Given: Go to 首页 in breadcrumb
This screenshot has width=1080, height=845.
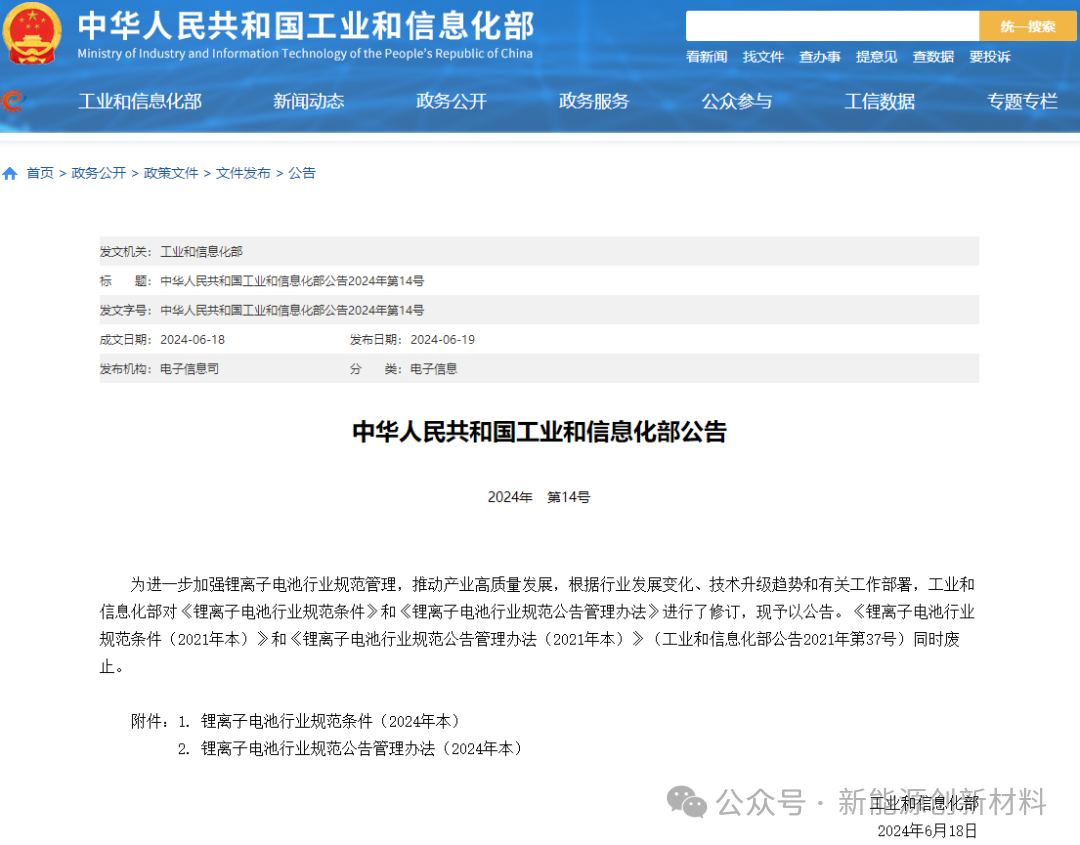Looking at the screenshot, I should pyautogui.click(x=40, y=174).
